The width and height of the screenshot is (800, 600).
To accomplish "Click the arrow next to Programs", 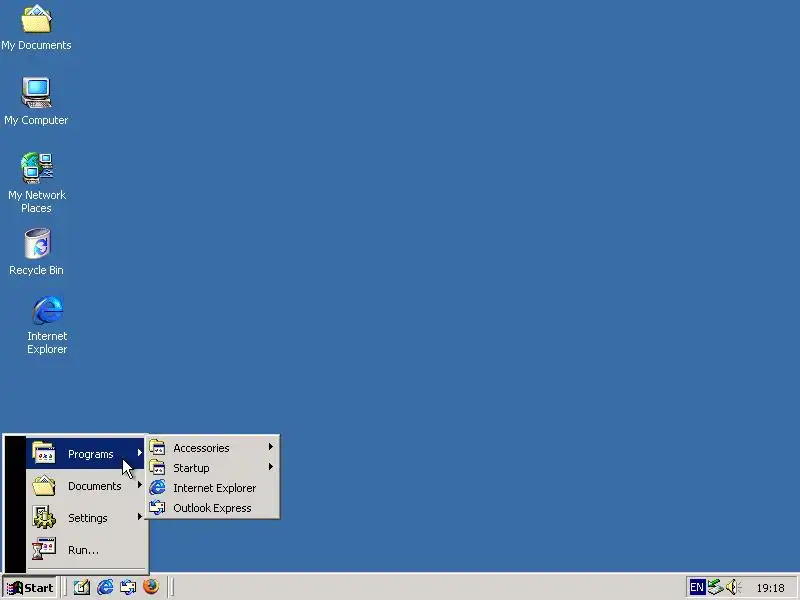I will (x=139, y=453).
